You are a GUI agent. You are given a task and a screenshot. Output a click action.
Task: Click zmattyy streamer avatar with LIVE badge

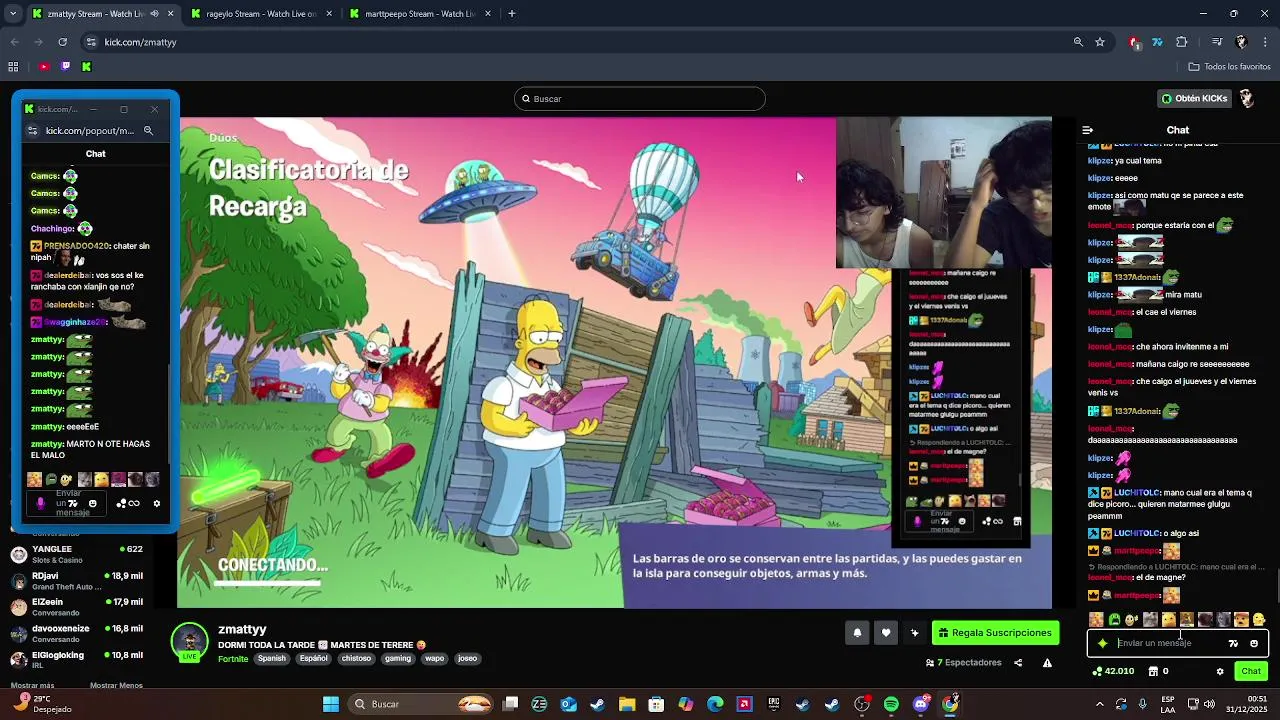pos(189,642)
